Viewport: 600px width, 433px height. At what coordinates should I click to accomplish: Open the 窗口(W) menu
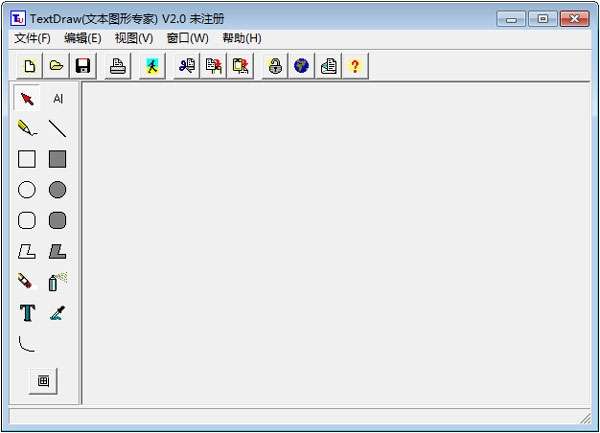(x=188, y=38)
